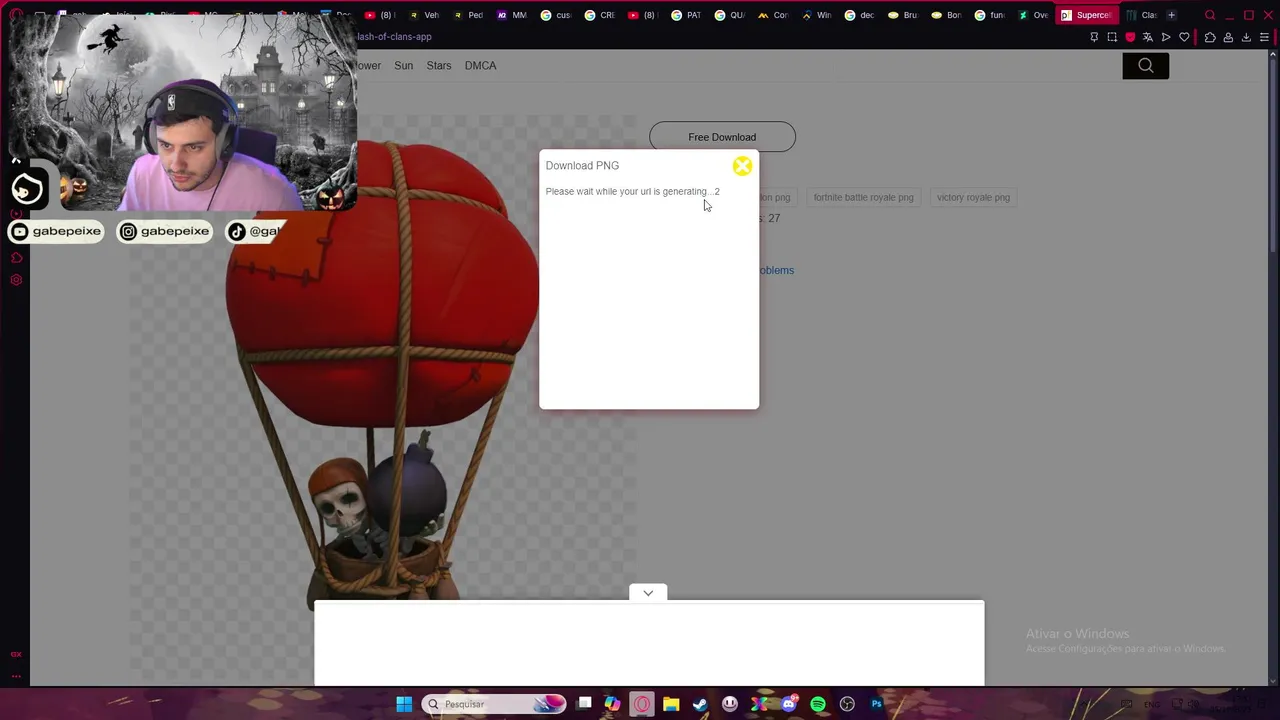
Task: Switch to the Supercell browser tab
Action: pyautogui.click(x=1088, y=15)
